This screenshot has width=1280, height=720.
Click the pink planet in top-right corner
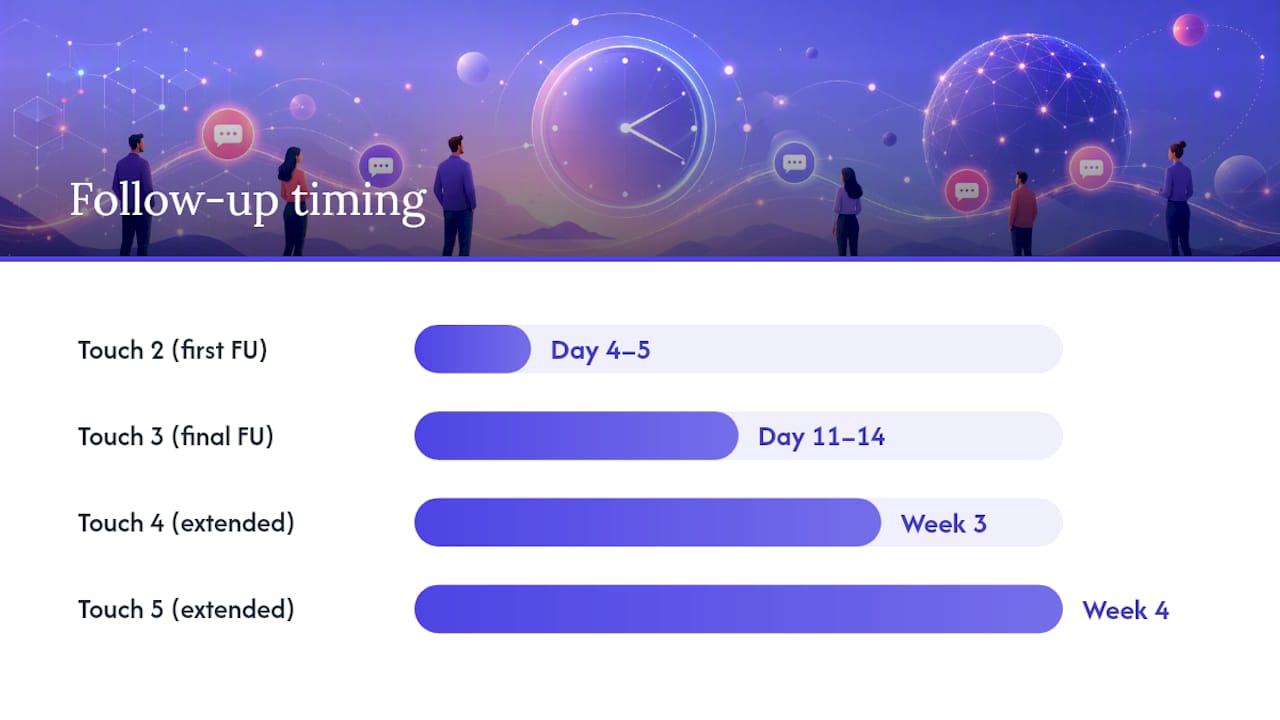click(x=1189, y=30)
